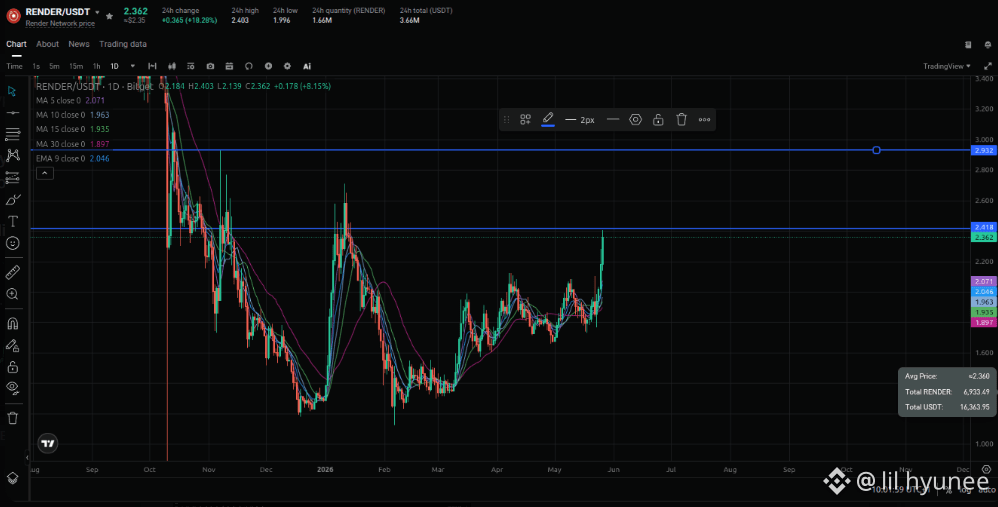Screen dimensions: 998x507
Task: Click the drawing tools ruler icon in top toolbar
Action: [152, 66]
